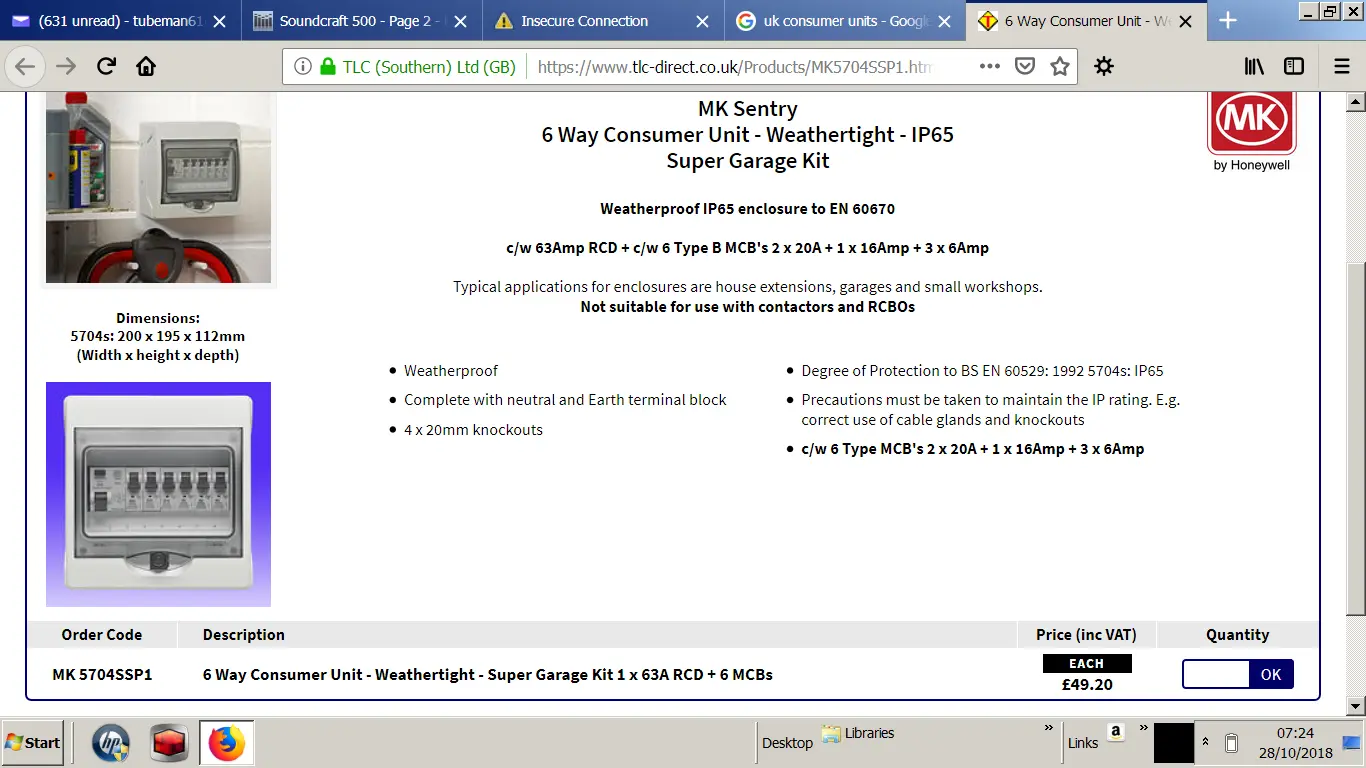Screen dimensions: 1366x768
Task: Open the Library bookmarks and history icon
Action: 1254,67
